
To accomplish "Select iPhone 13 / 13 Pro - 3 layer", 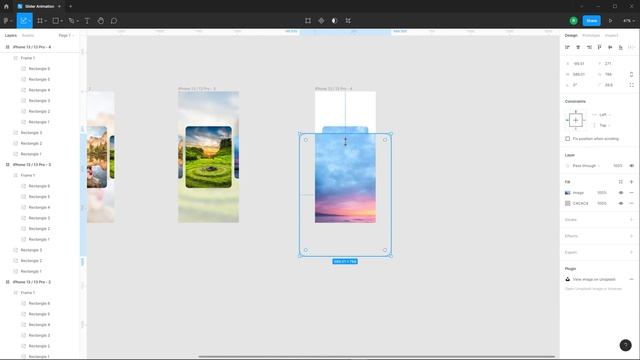I will point(32,164).
